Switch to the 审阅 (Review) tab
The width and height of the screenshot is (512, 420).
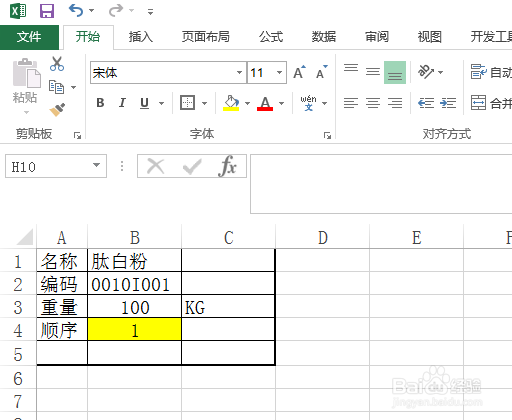click(377, 37)
